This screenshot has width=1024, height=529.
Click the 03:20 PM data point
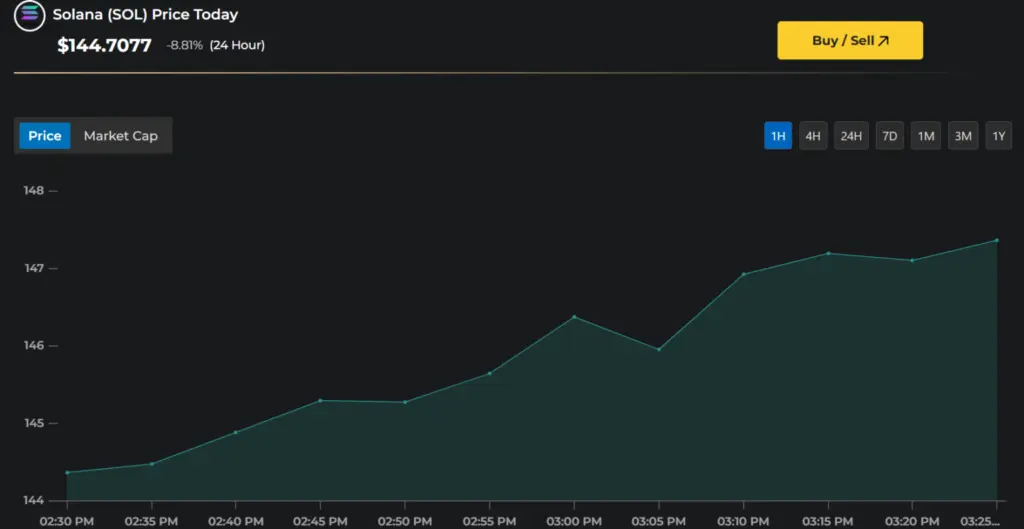(912, 260)
